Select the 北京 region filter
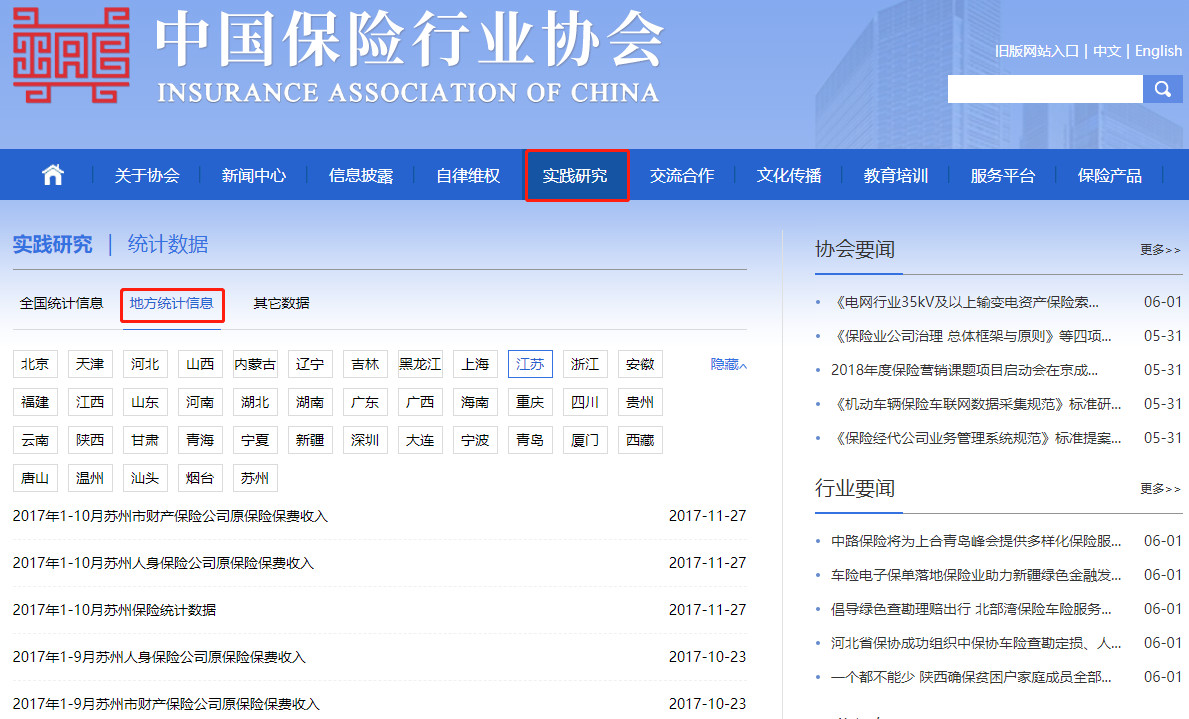 [x=35, y=364]
